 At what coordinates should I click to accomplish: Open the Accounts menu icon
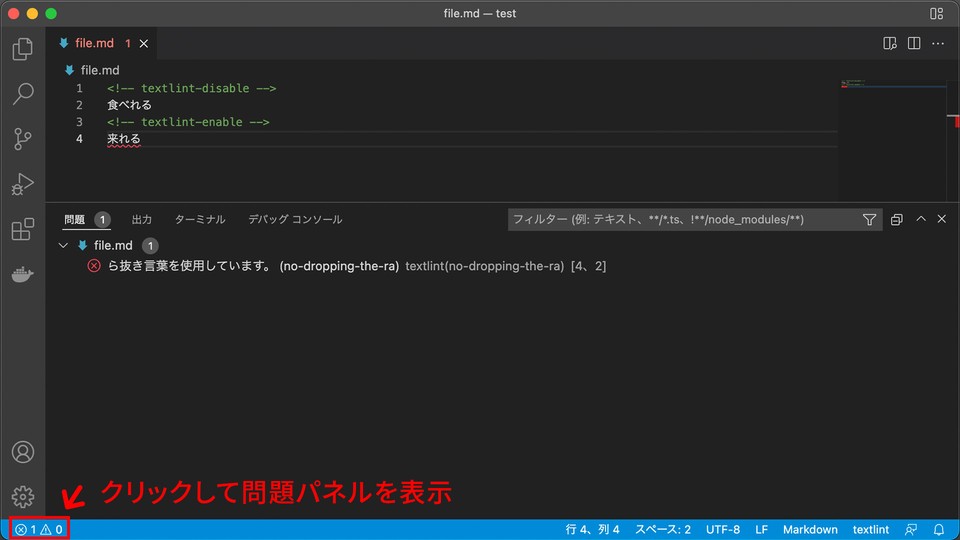coord(23,452)
